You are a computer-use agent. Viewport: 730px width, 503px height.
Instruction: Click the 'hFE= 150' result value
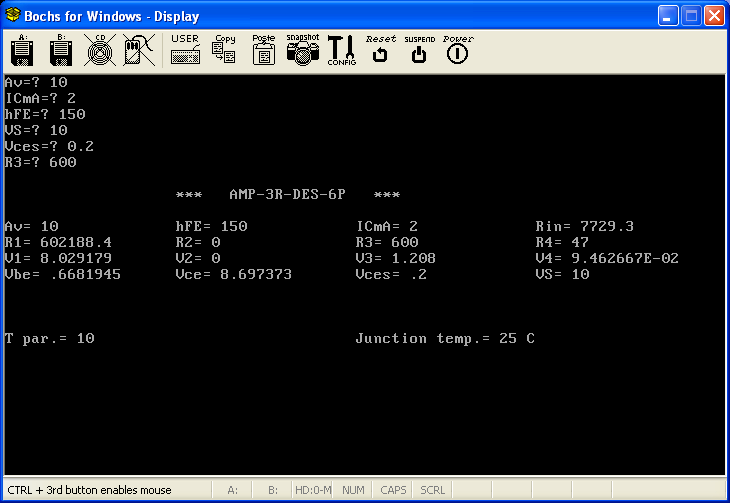[x=211, y=226]
